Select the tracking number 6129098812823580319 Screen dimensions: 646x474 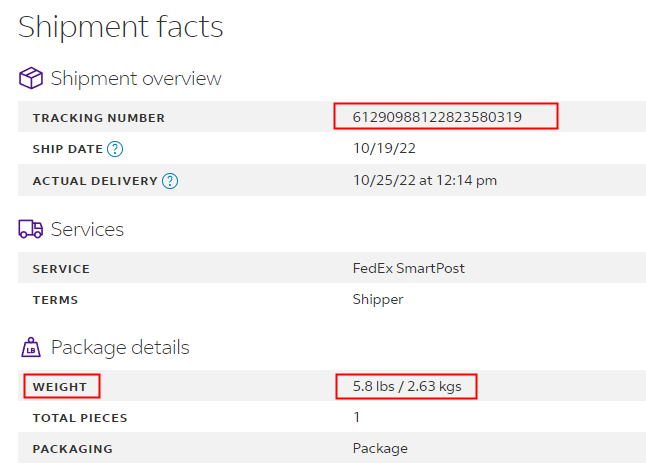[x=437, y=118]
